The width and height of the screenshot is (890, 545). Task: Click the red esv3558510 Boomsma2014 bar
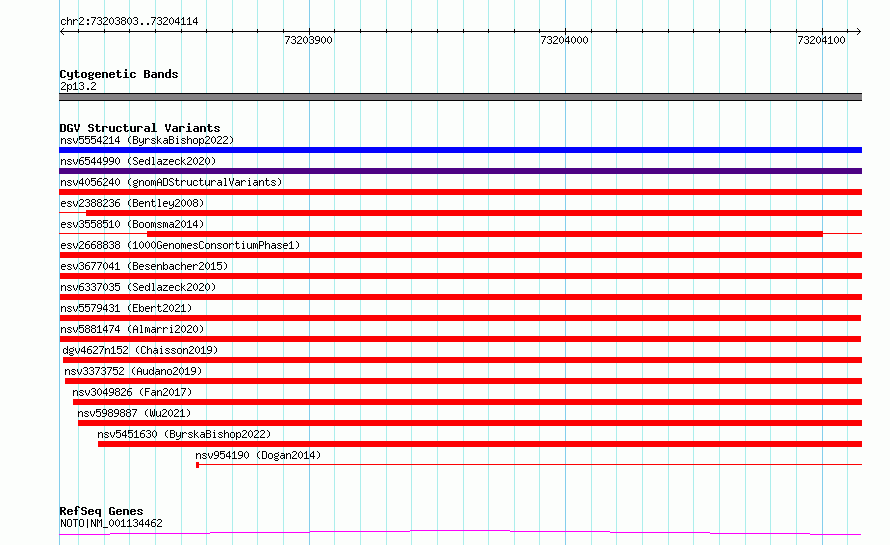[485, 234]
